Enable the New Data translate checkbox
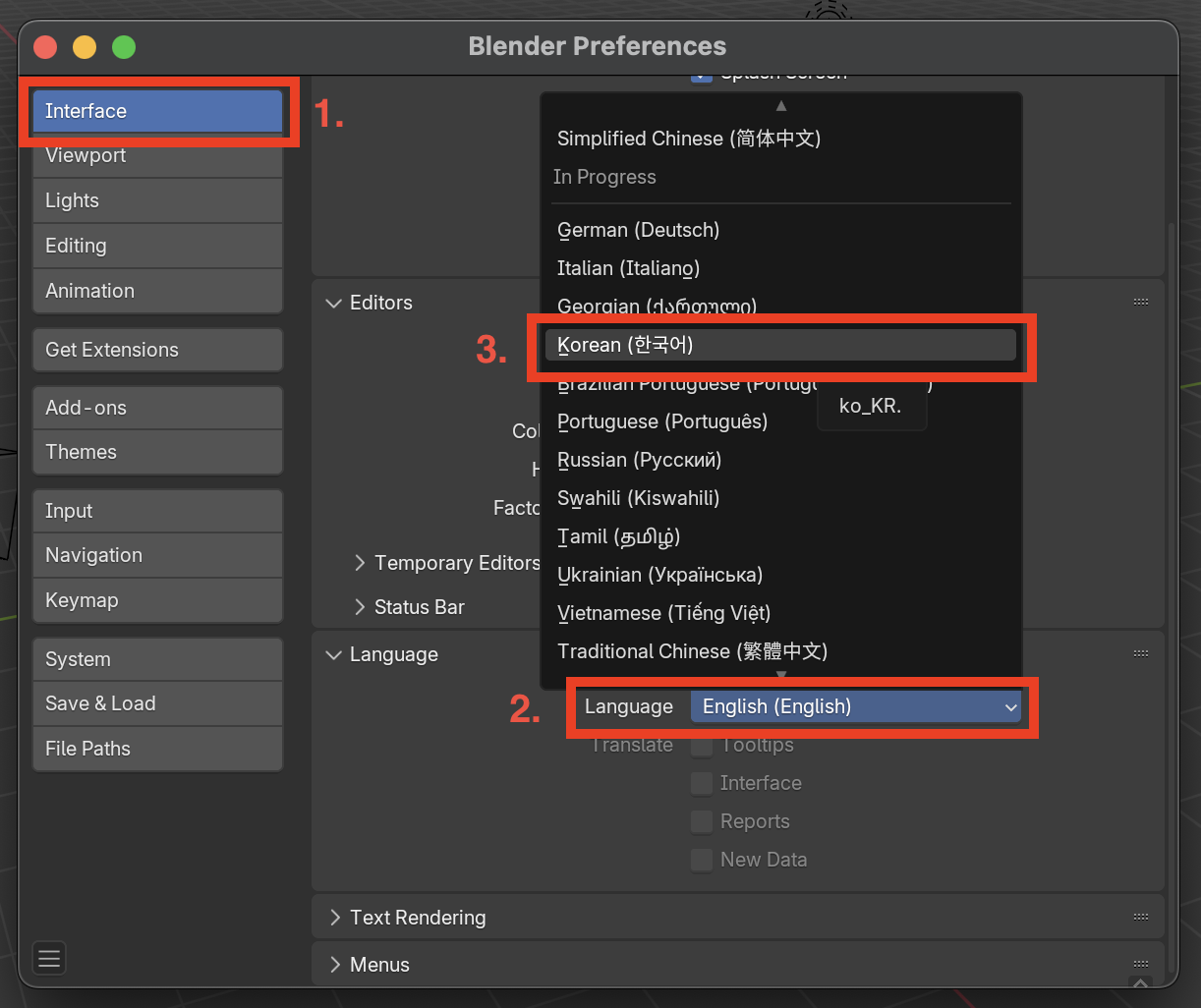 [702, 860]
